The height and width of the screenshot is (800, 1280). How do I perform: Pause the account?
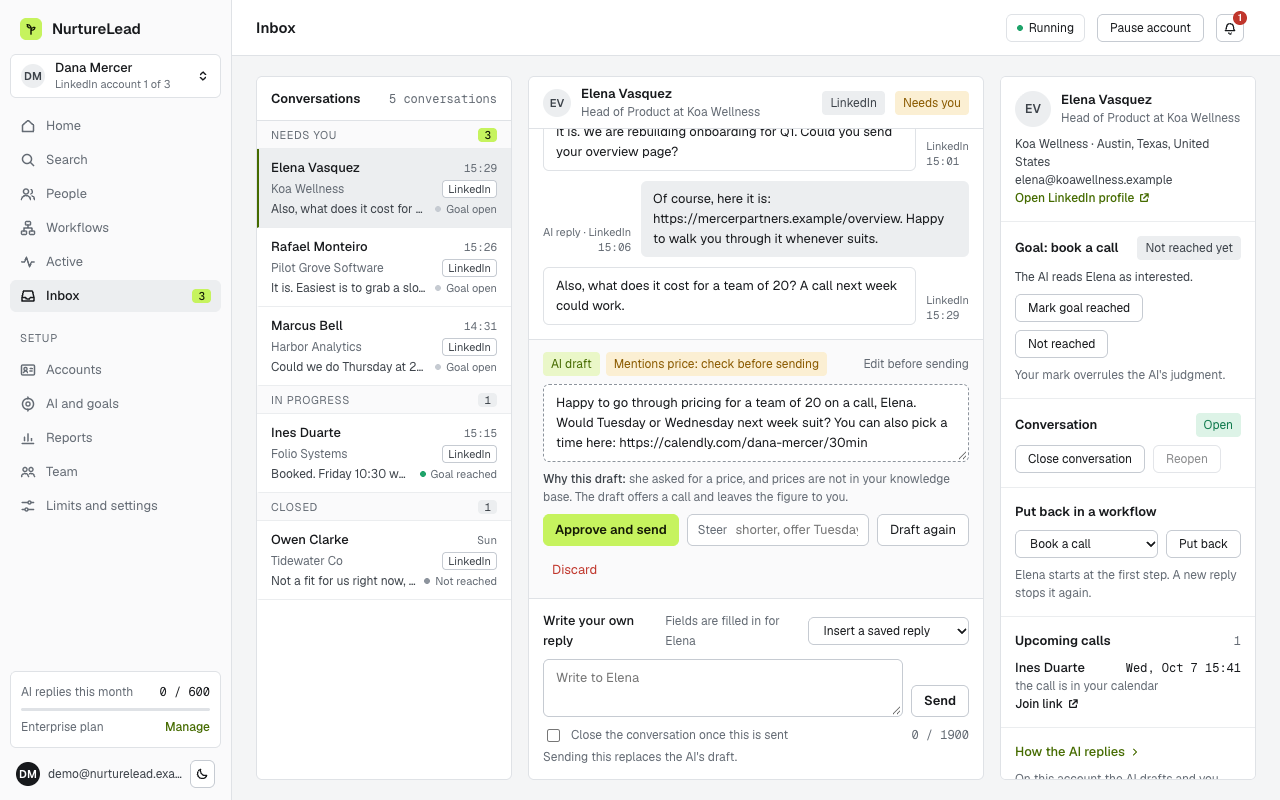click(1150, 28)
